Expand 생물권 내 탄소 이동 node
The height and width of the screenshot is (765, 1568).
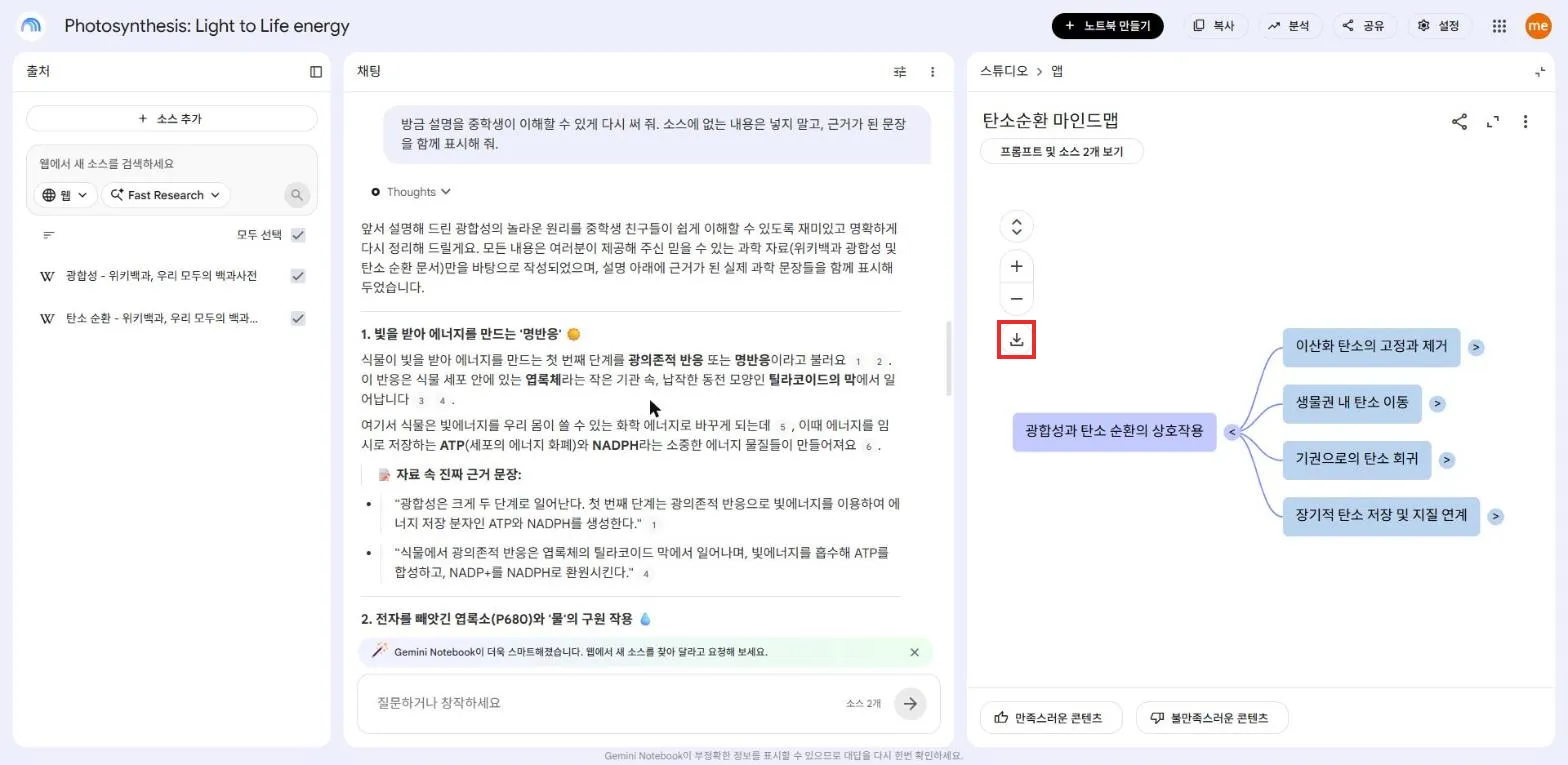[1437, 404]
